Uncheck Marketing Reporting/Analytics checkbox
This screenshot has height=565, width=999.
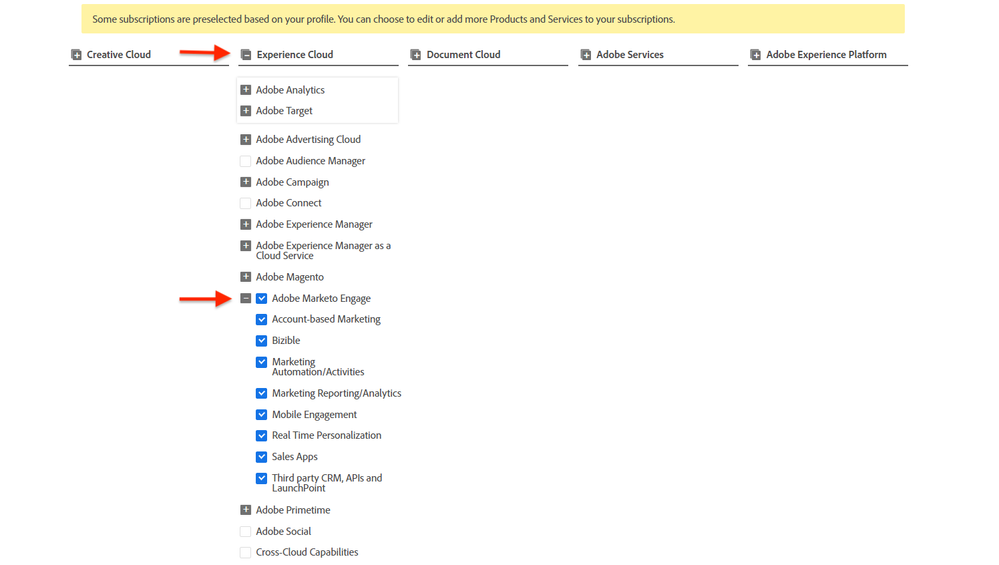pyautogui.click(x=261, y=394)
